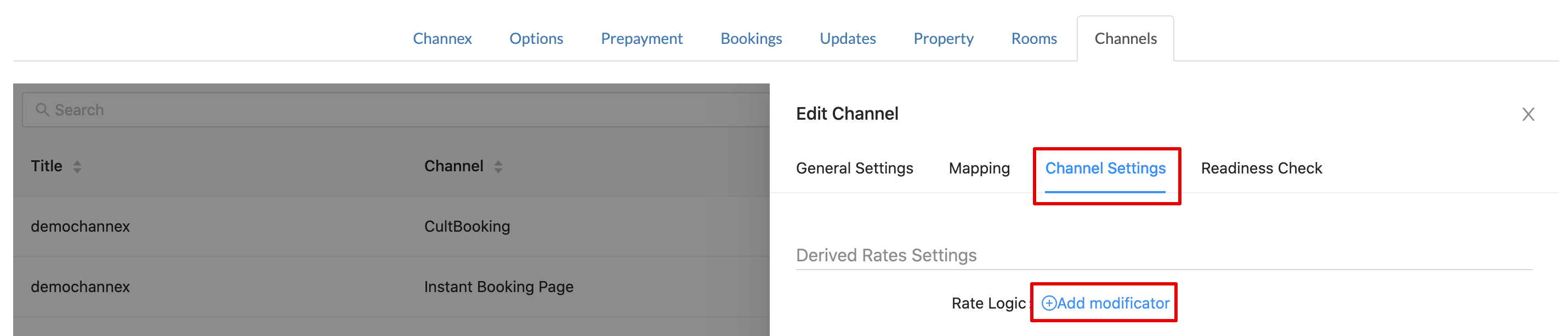Select the Property tab
1568x336 pixels.
coord(943,38)
